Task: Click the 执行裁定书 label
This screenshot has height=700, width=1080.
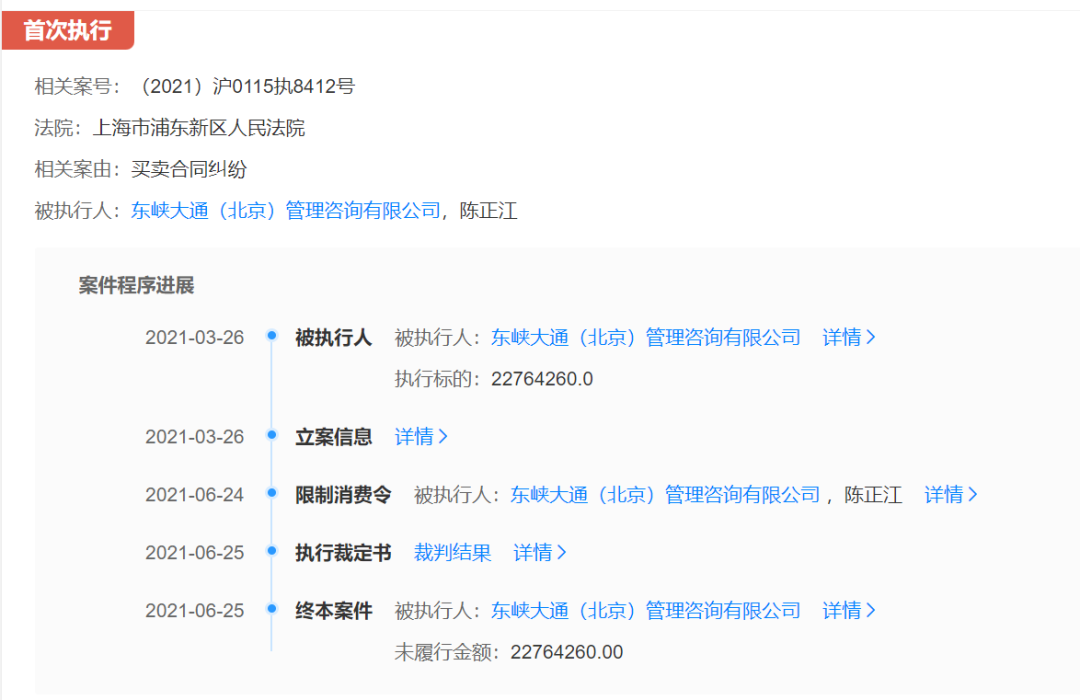Action: pos(343,552)
